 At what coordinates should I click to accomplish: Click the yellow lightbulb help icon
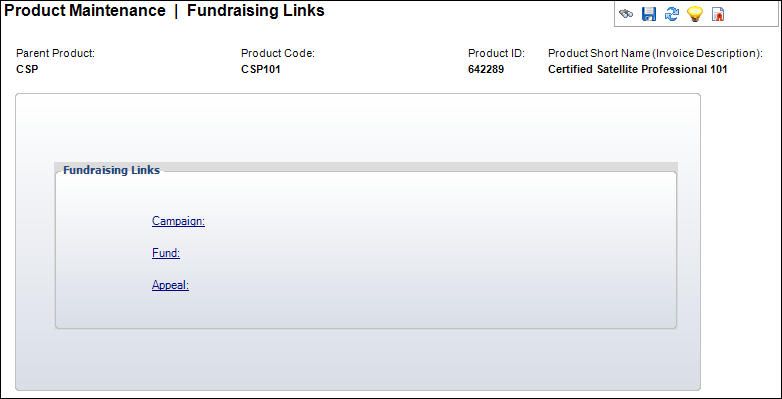[695, 14]
